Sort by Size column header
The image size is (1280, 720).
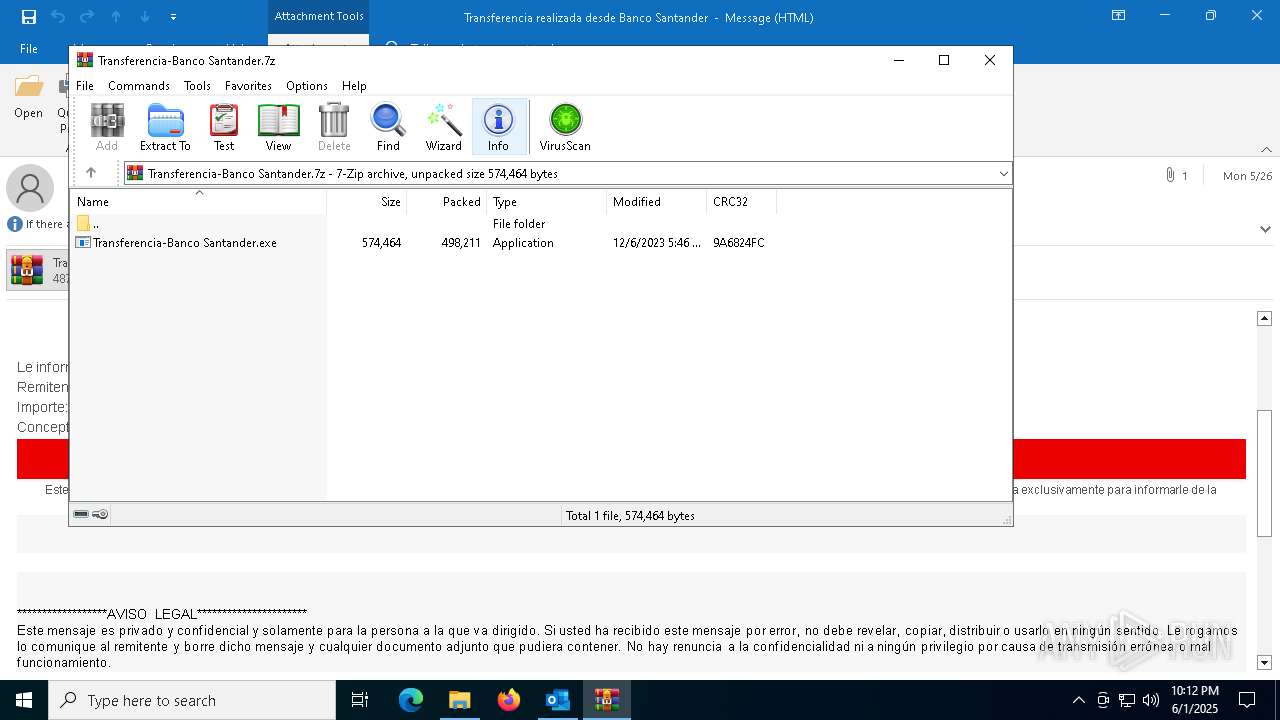coord(367,202)
